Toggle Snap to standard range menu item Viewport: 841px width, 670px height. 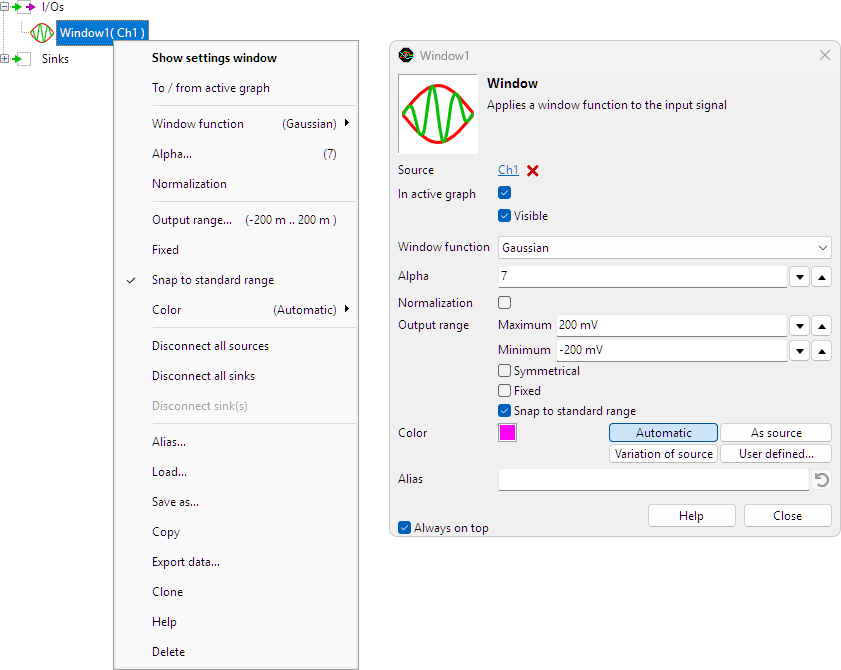tap(236, 280)
